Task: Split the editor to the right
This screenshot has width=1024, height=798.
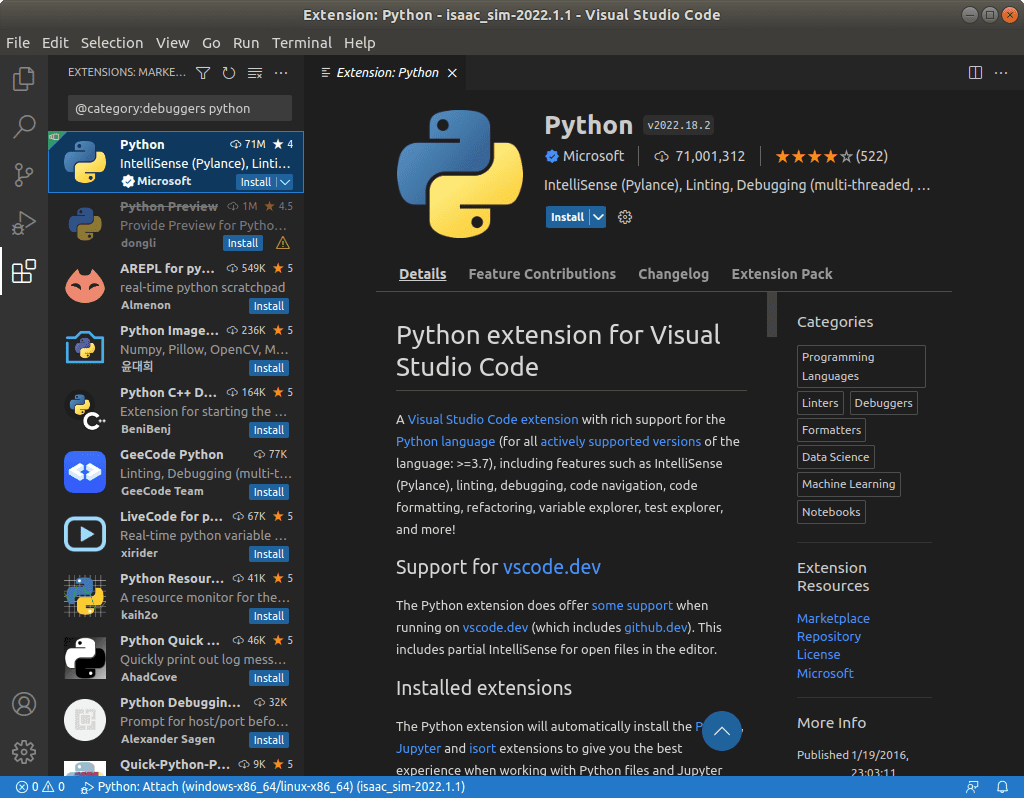Action: coord(975,72)
